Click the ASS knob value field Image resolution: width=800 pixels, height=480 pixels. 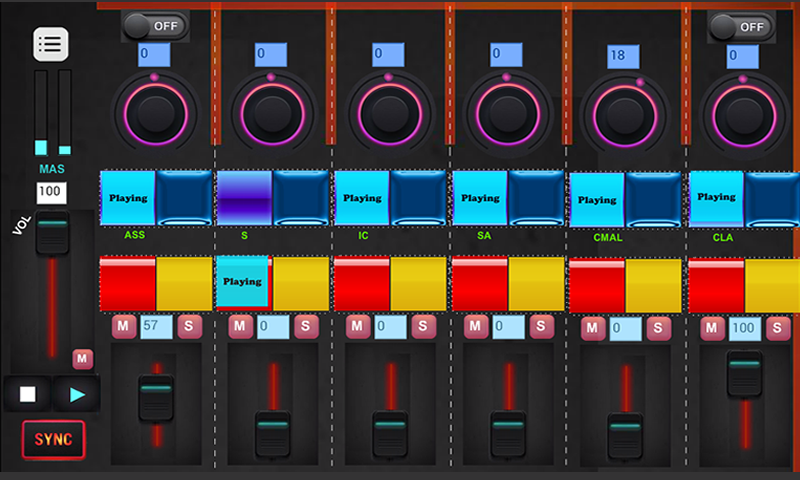pos(154,55)
